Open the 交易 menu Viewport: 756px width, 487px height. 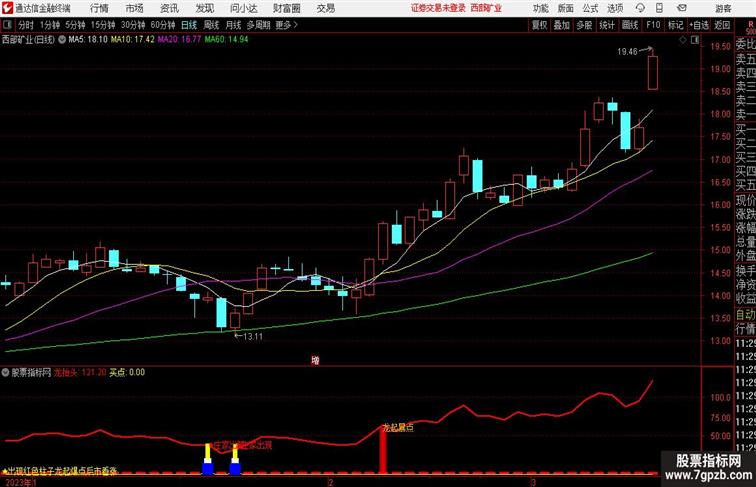pyautogui.click(x=325, y=8)
